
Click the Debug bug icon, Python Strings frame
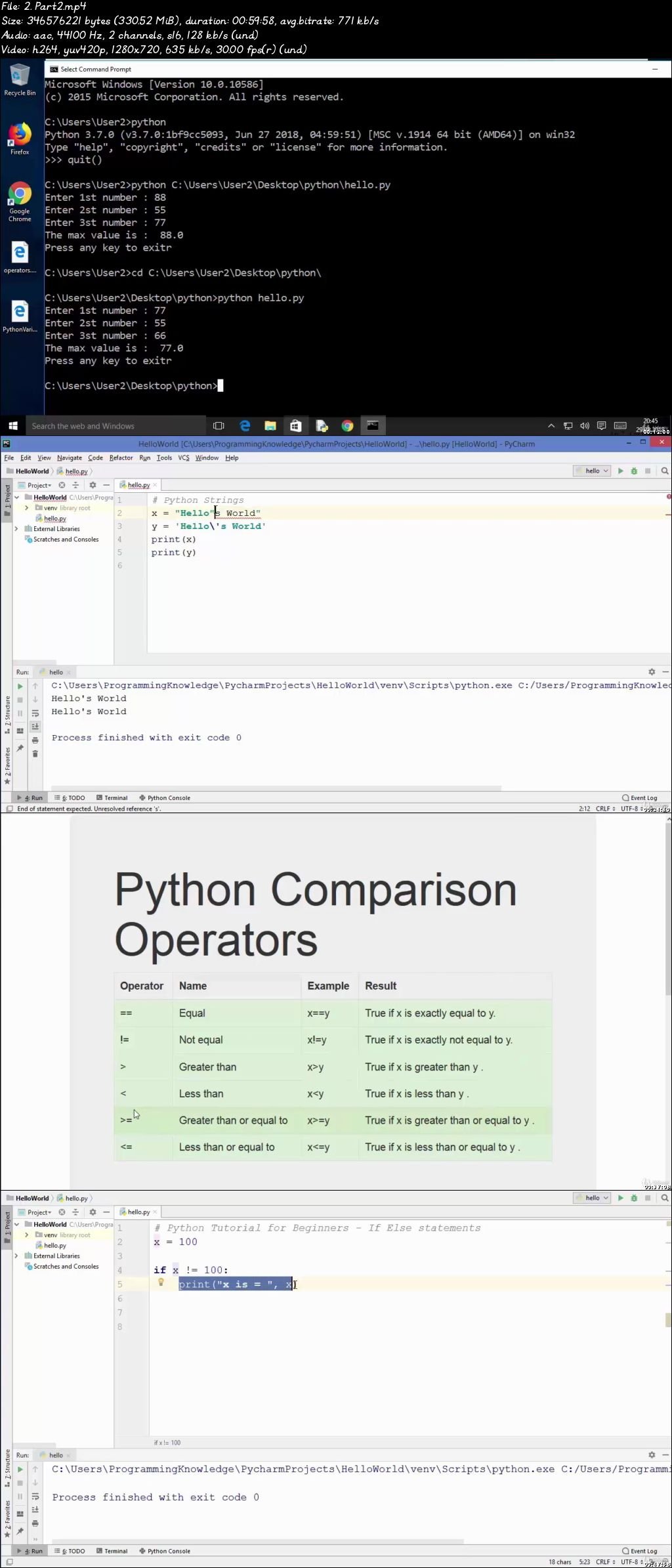634,471
